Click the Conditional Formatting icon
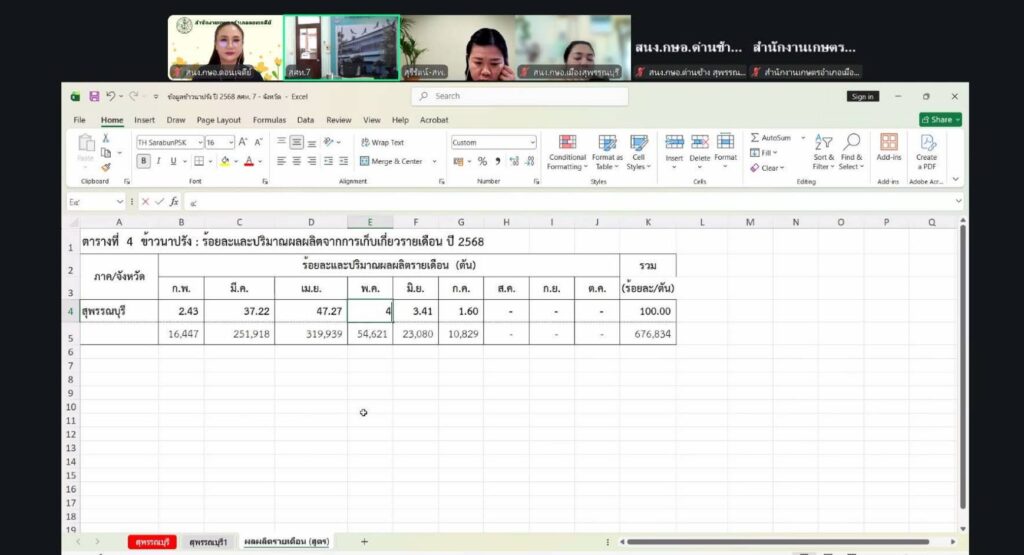The image size is (1024, 555). tap(567, 143)
